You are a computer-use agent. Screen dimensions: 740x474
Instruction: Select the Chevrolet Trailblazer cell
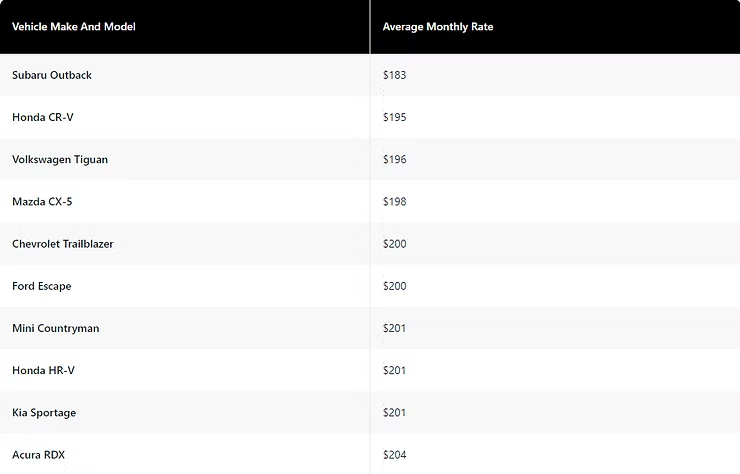click(x=63, y=244)
